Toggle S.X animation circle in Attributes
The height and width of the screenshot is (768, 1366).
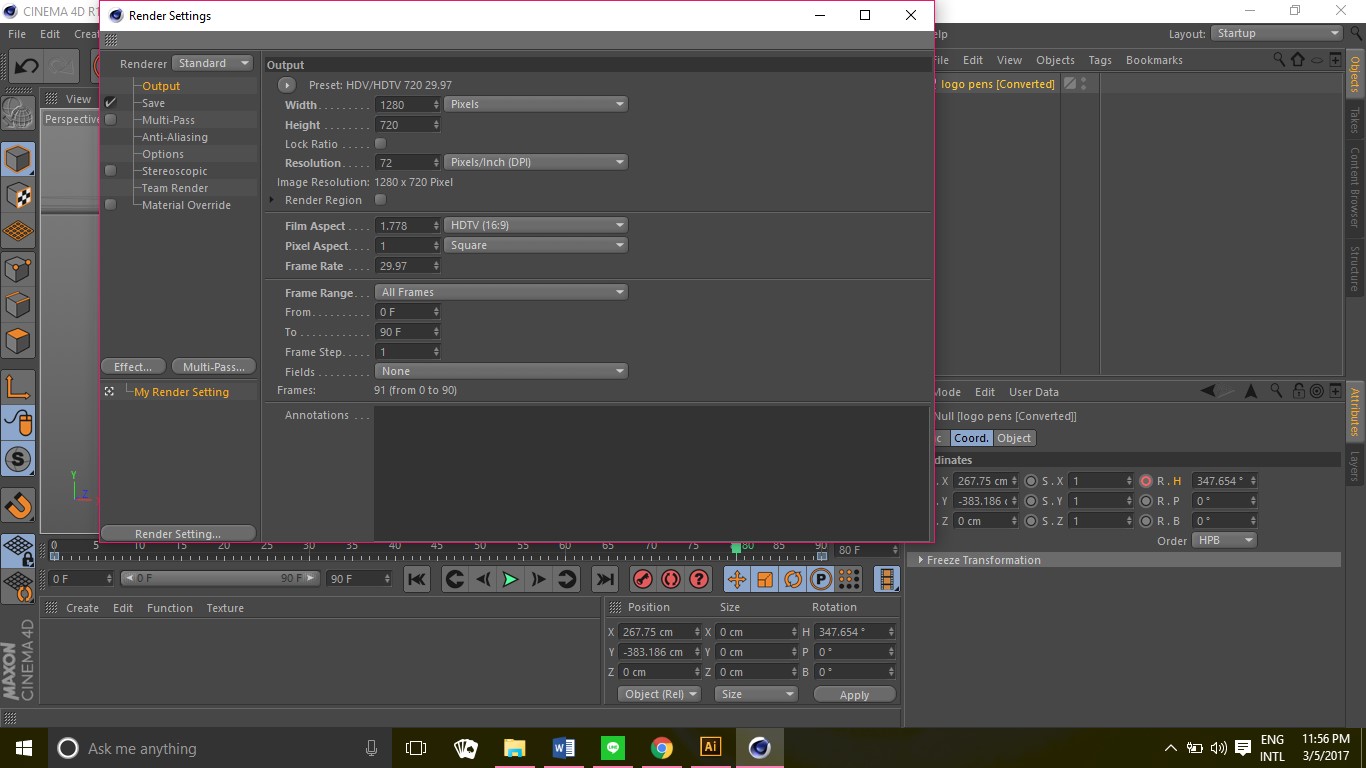[x=1031, y=481]
